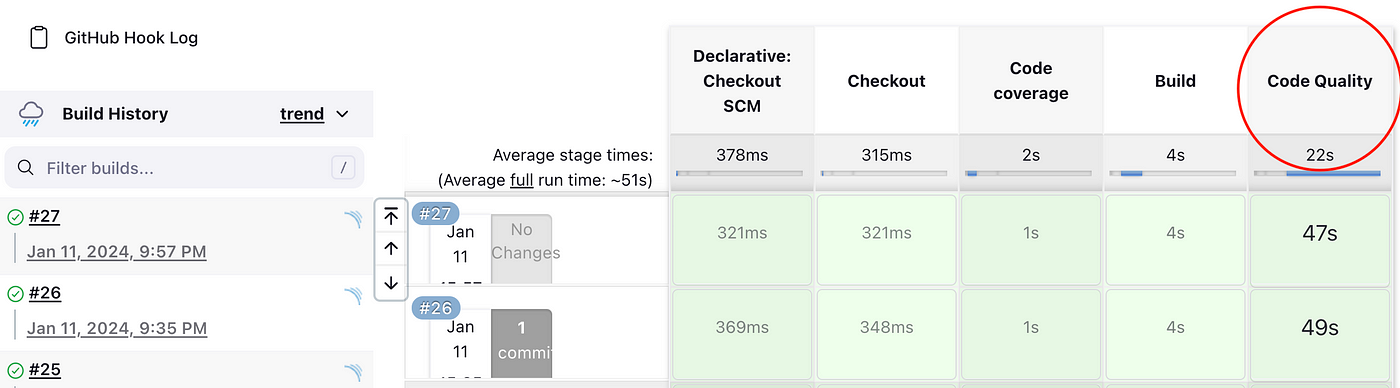Jump to top with the arrow-to-bar button
The width and height of the screenshot is (1400, 388).
point(391,215)
